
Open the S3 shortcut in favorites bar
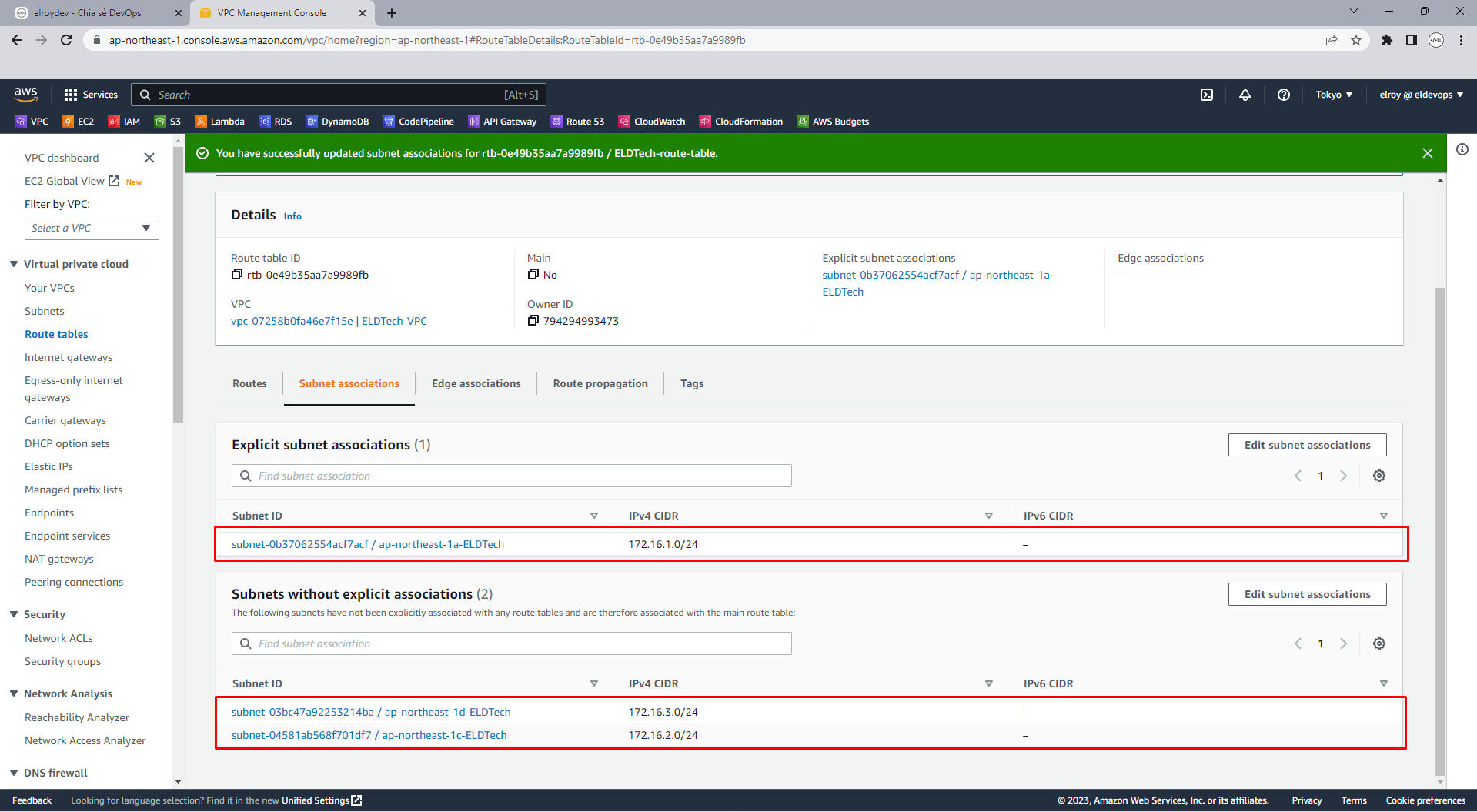[169, 122]
